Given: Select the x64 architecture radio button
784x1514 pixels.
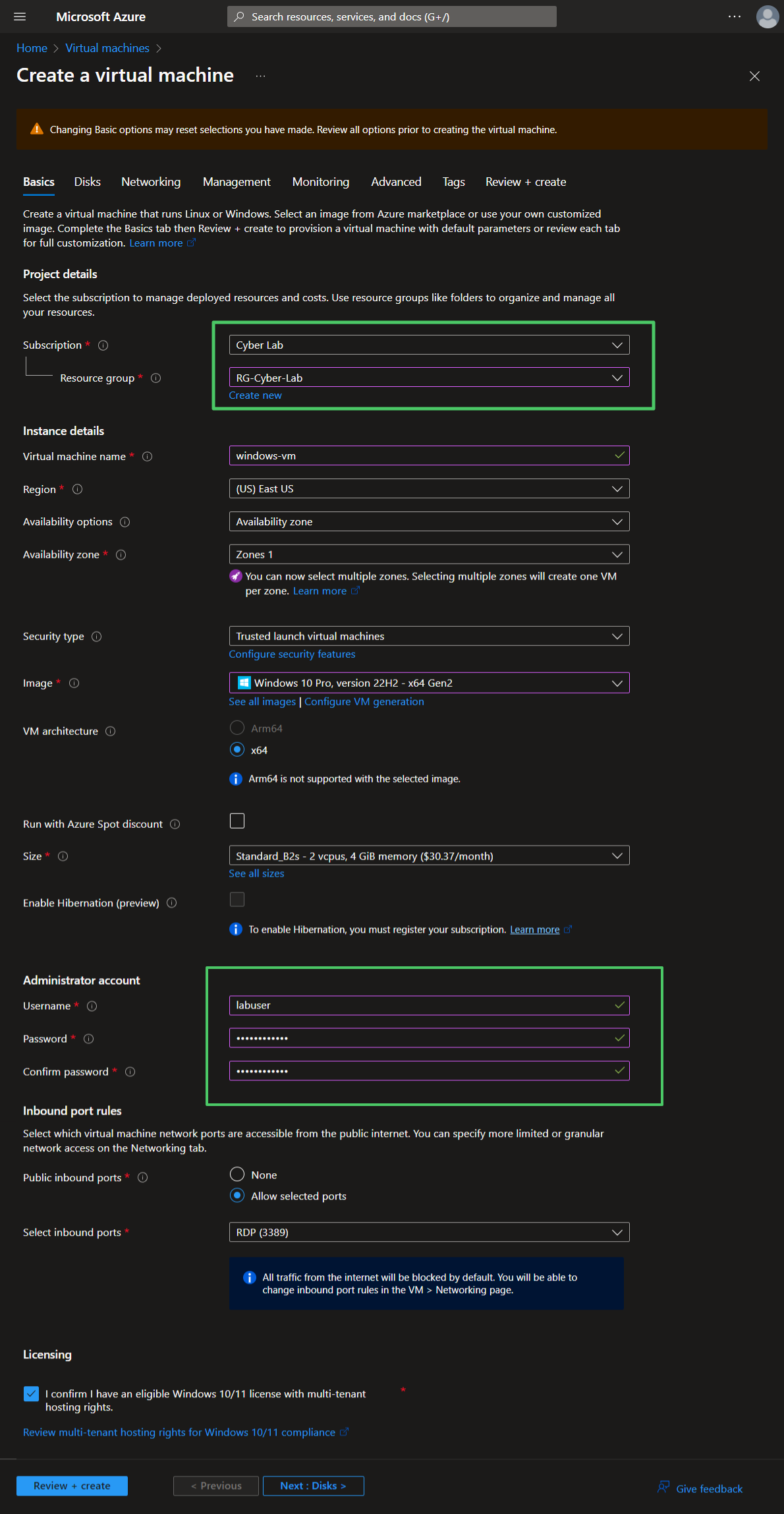Looking at the screenshot, I should click(237, 750).
